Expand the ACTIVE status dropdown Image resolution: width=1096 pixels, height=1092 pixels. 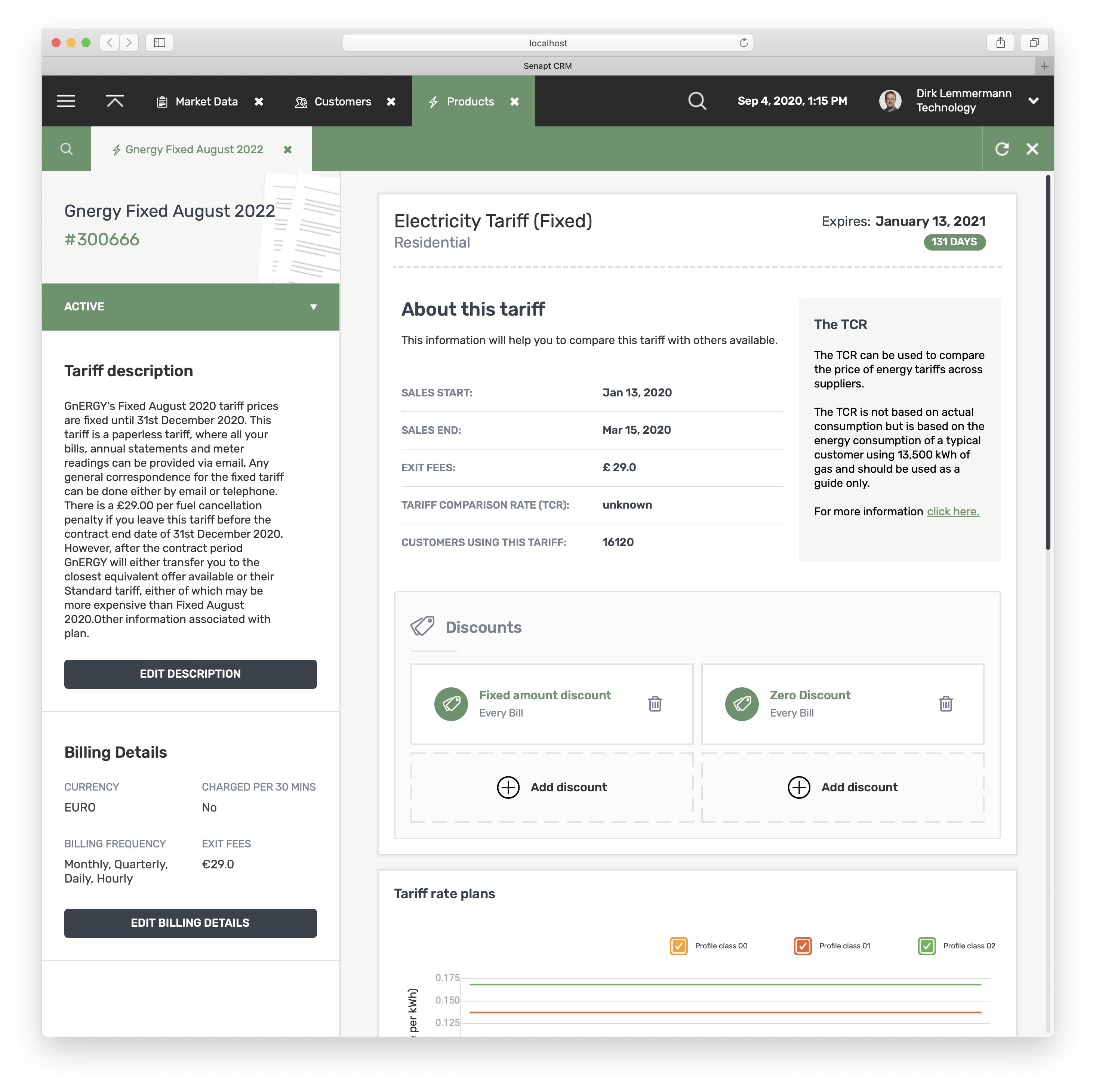(x=313, y=307)
